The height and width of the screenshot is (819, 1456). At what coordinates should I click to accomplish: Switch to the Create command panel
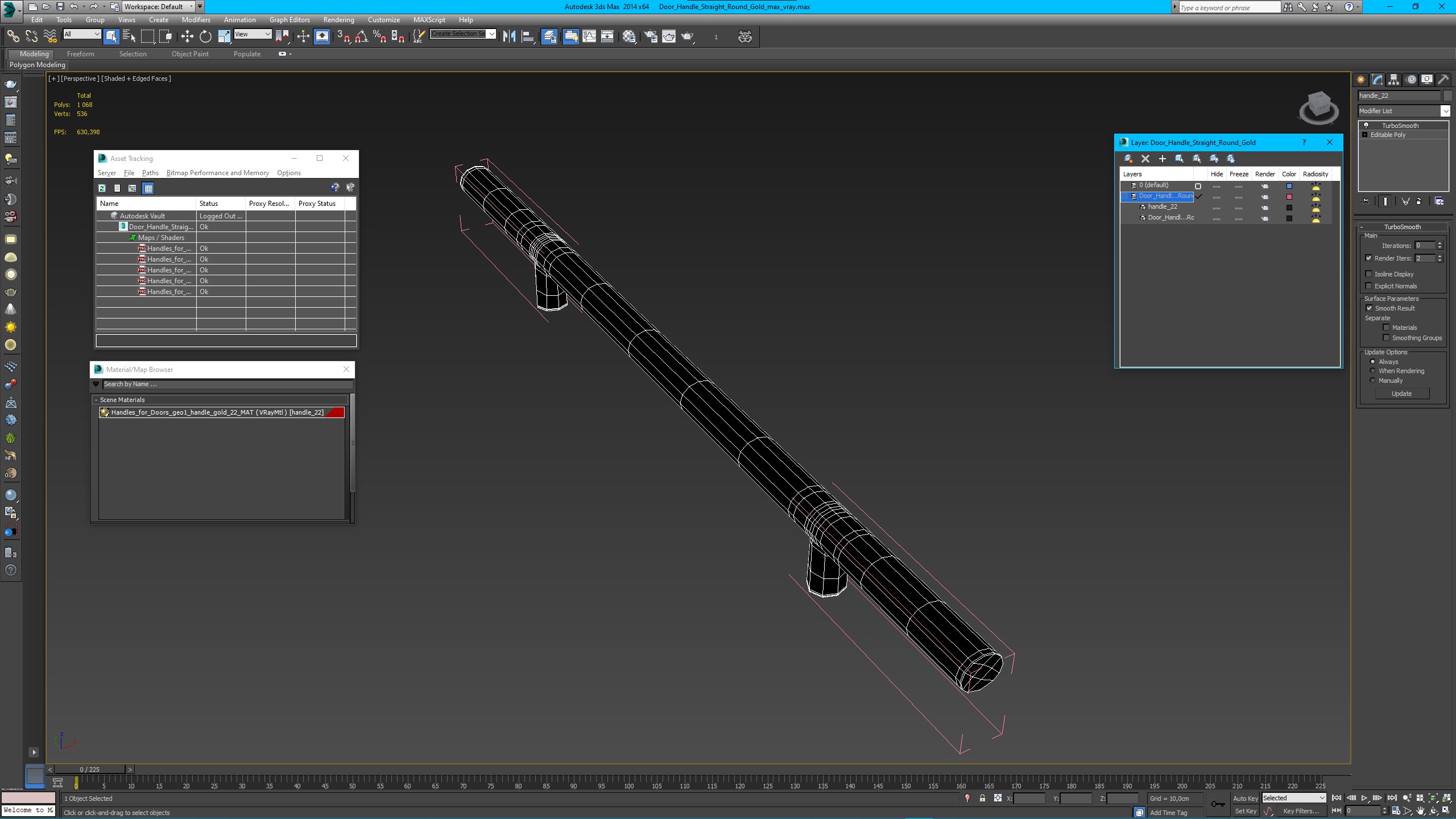[1360, 80]
